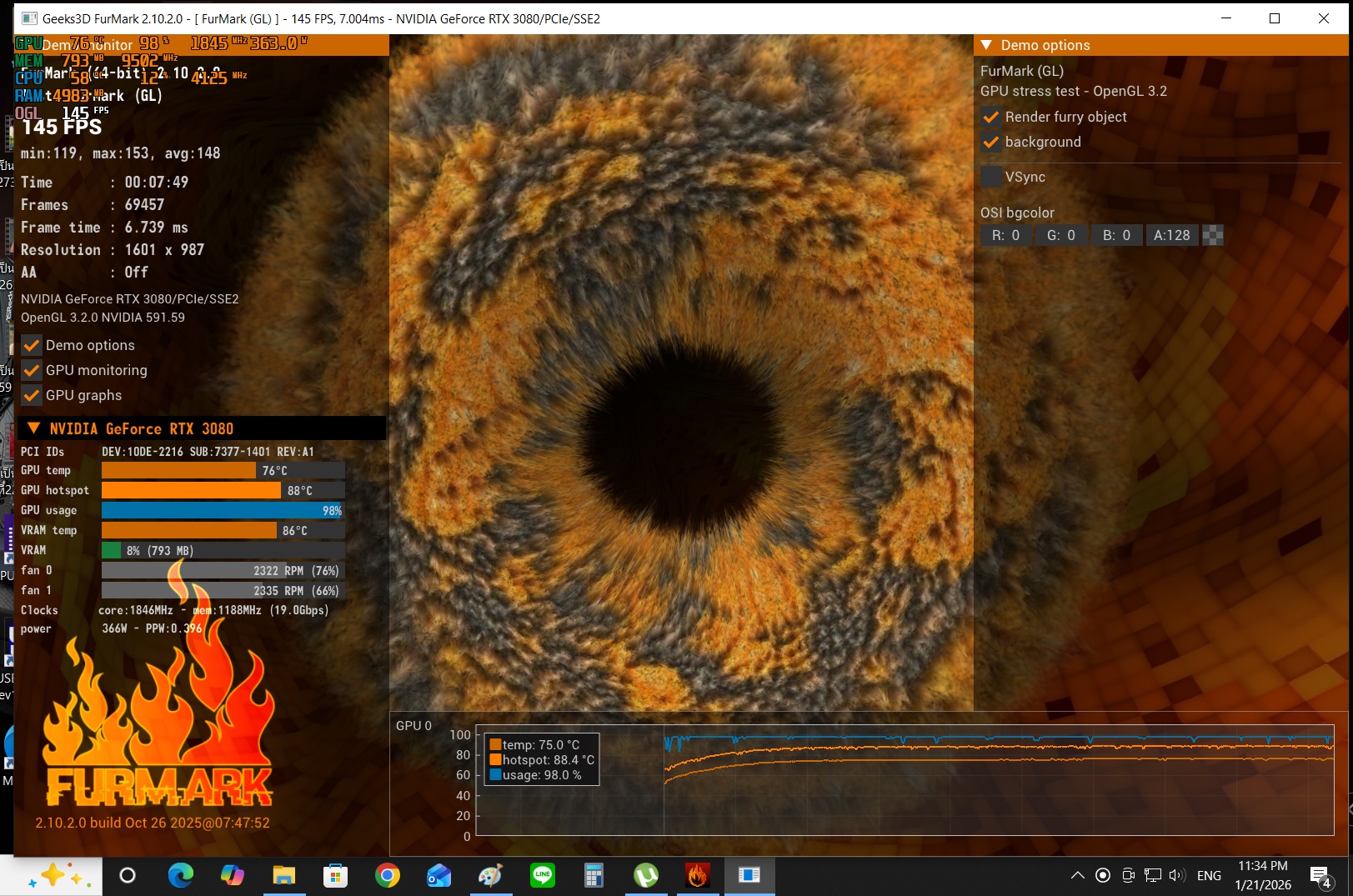Open Calculator from the taskbar
Image resolution: width=1353 pixels, height=896 pixels.
click(x=594, y=875)
